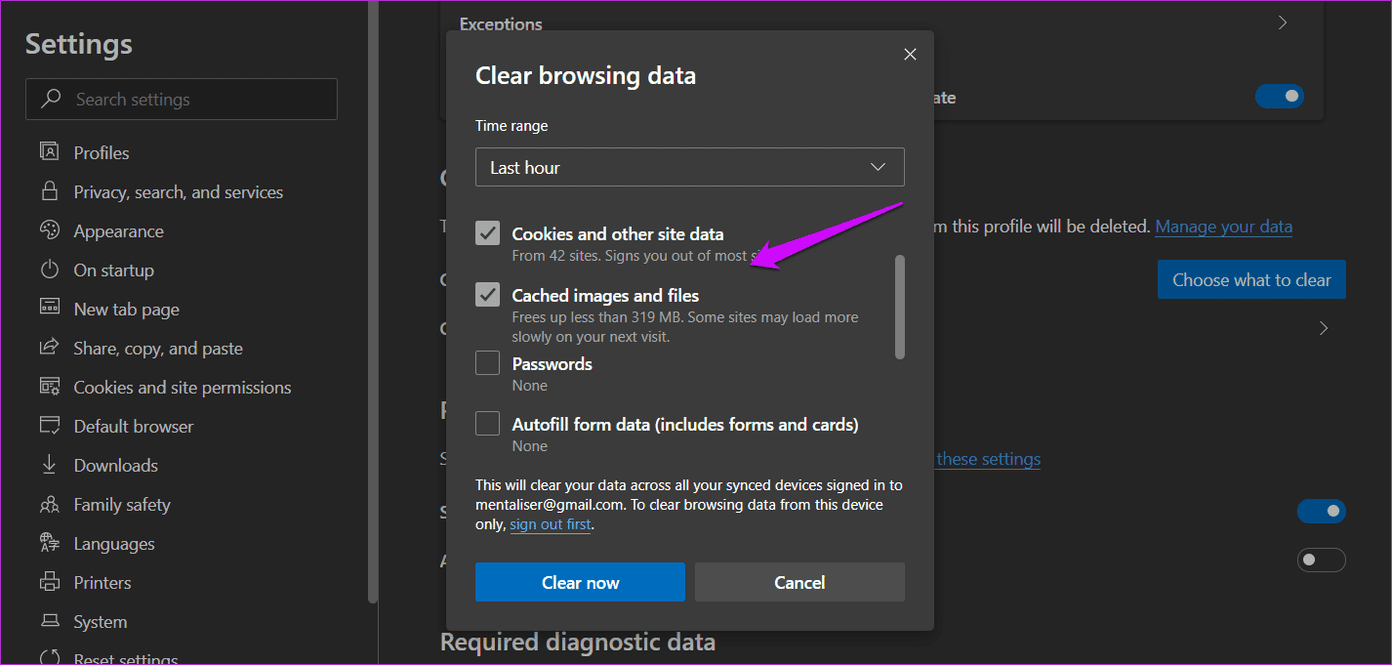
Task: Check the Passwords checkbox
Action: point(487,363)
